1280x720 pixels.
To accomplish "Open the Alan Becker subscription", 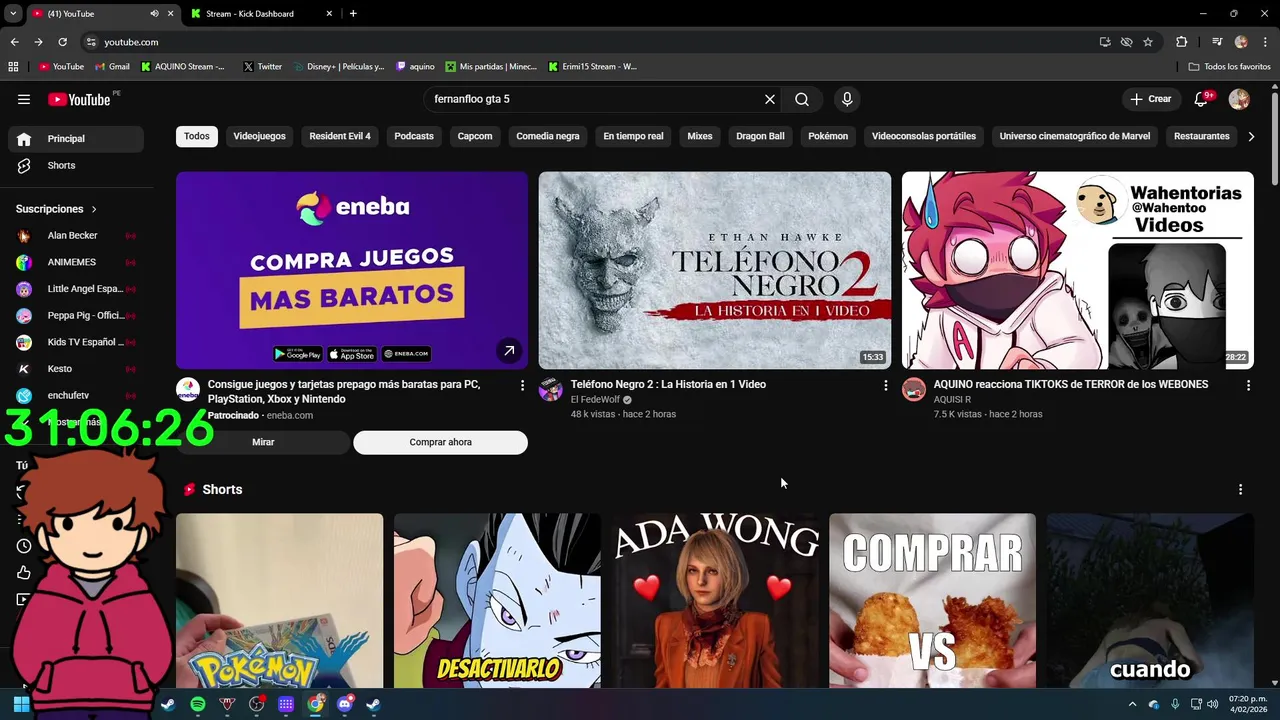I will (76, 236).
